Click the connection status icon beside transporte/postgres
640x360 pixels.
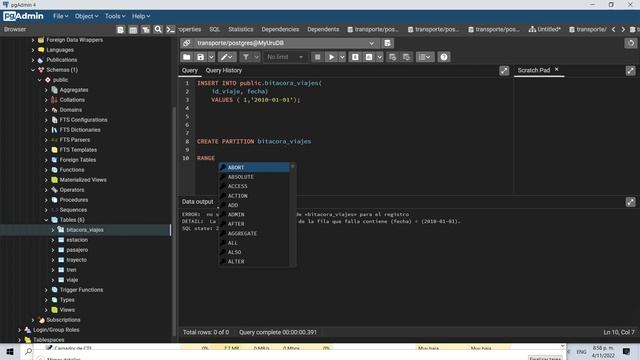point(187,43)
